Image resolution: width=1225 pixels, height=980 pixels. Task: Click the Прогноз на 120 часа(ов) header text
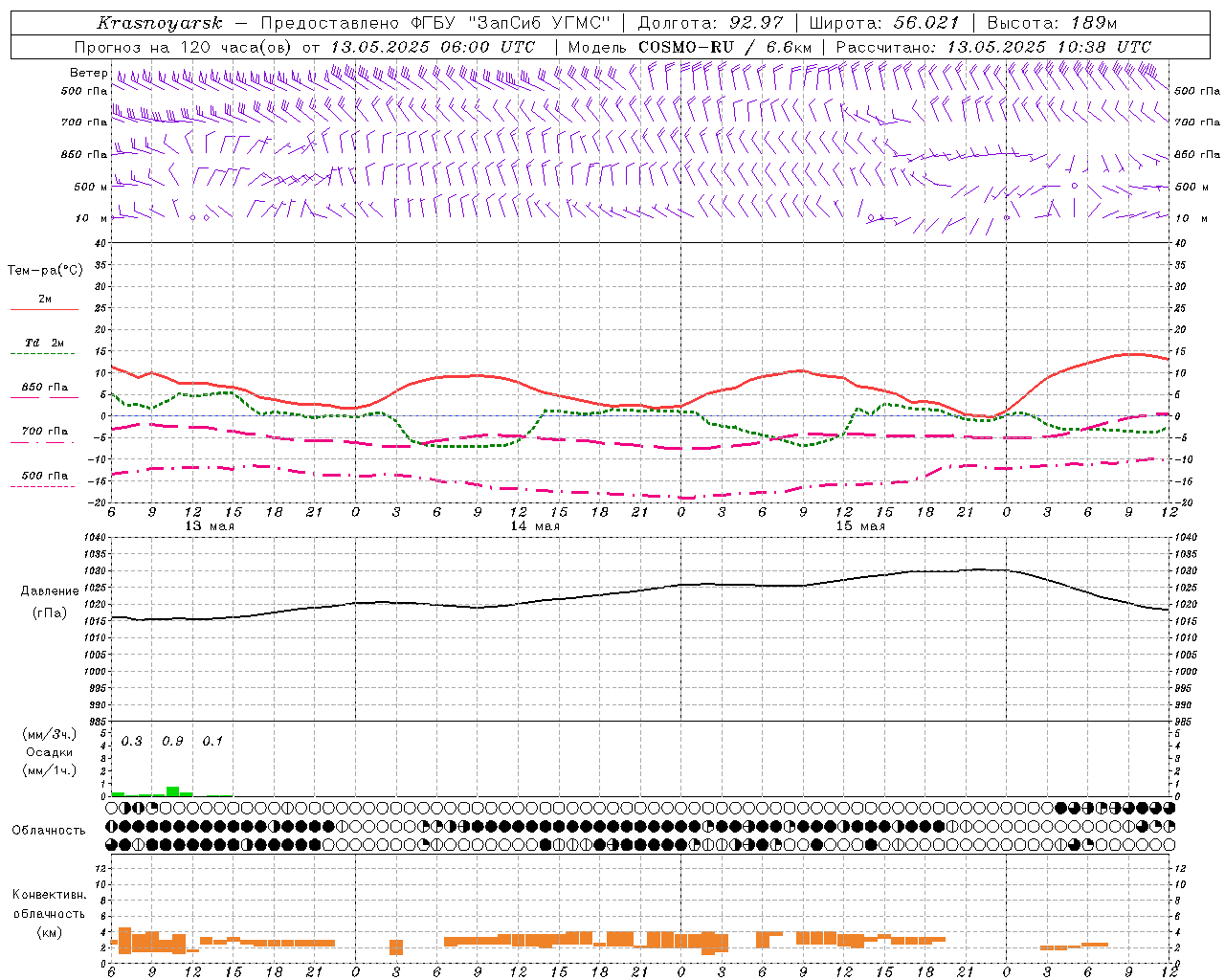click(185, 47)
